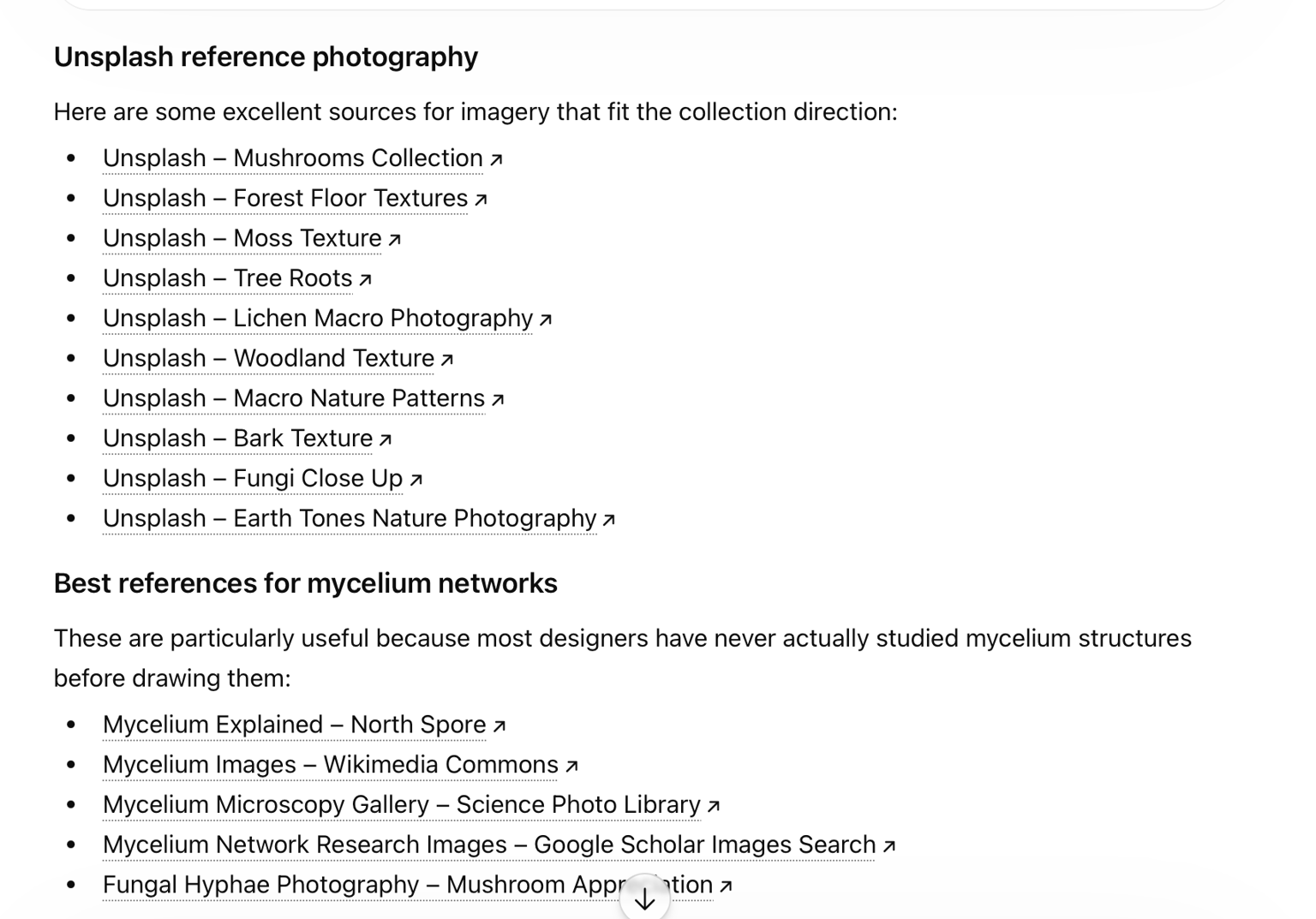The height and width of the screenshot is (919, 1316).
Task: Click external arrow icon after Lichen Macro Photography
Action: [545, 319]
